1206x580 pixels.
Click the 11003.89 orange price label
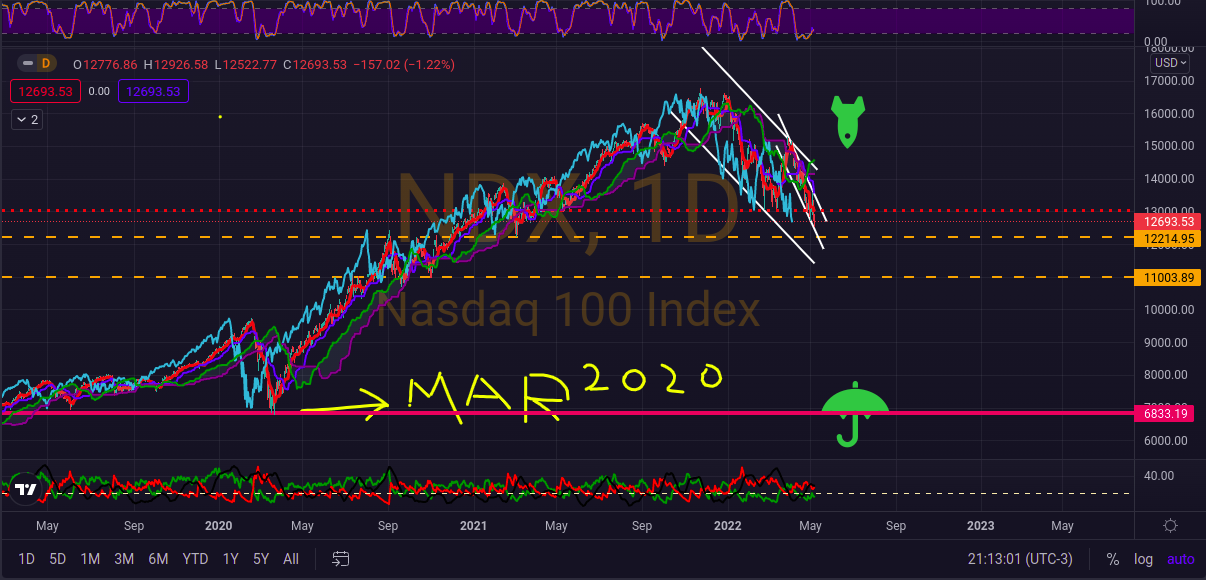click(x=1167, y=277)
